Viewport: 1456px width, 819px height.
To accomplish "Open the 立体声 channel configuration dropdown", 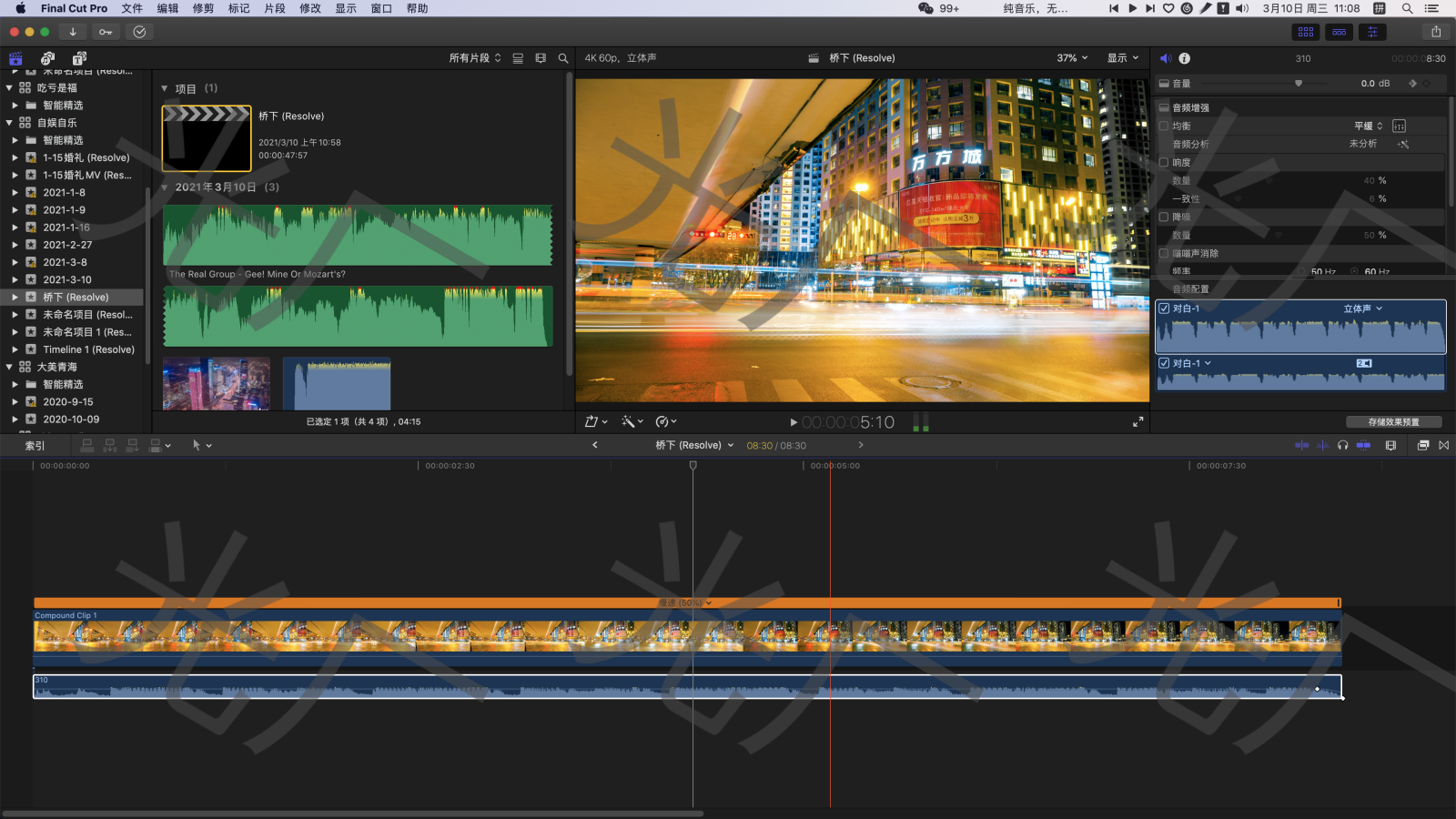I will click(x=1363, y=308).
